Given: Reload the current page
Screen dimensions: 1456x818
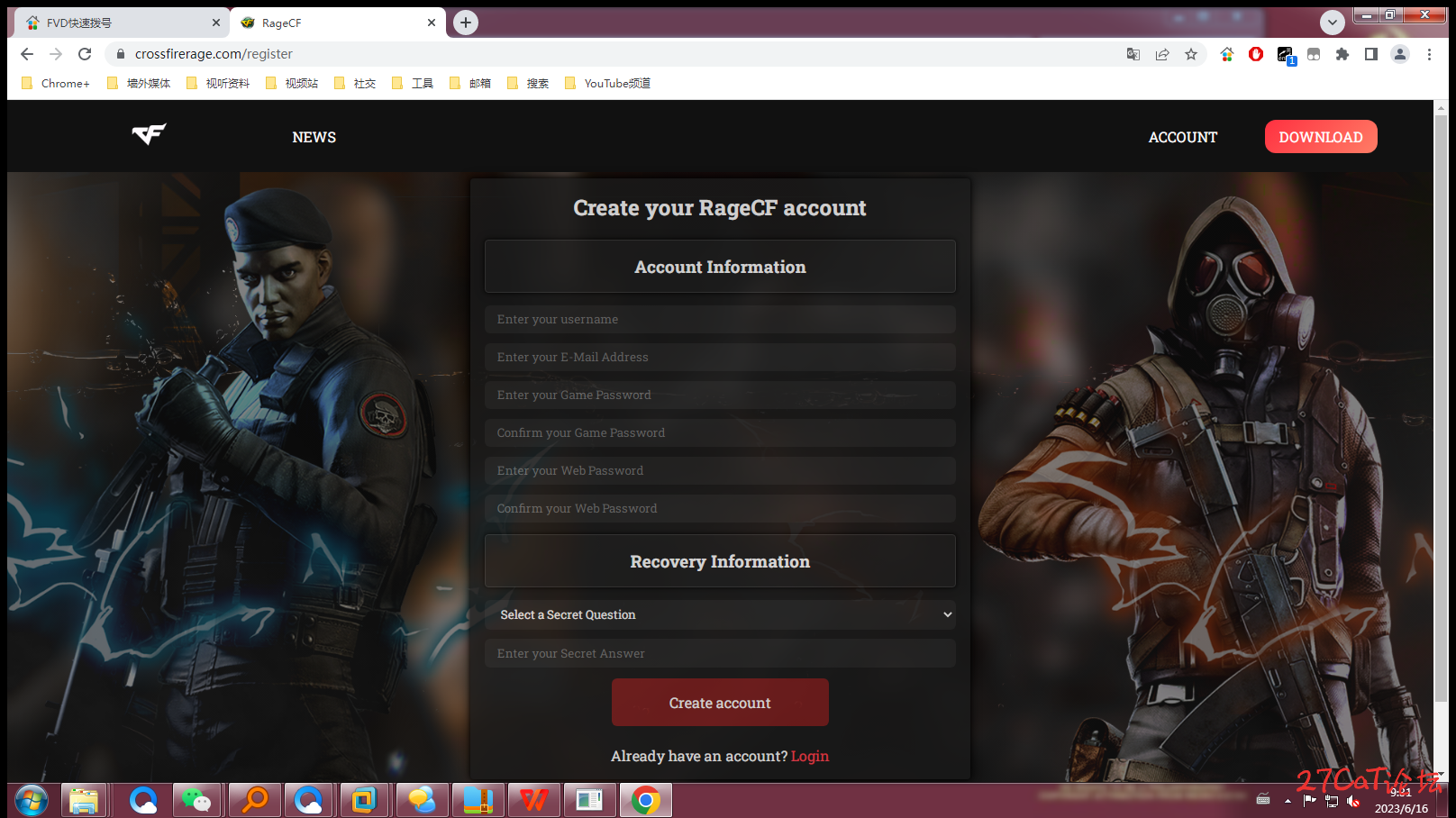Looking at the screenshot, I should 85,54.
